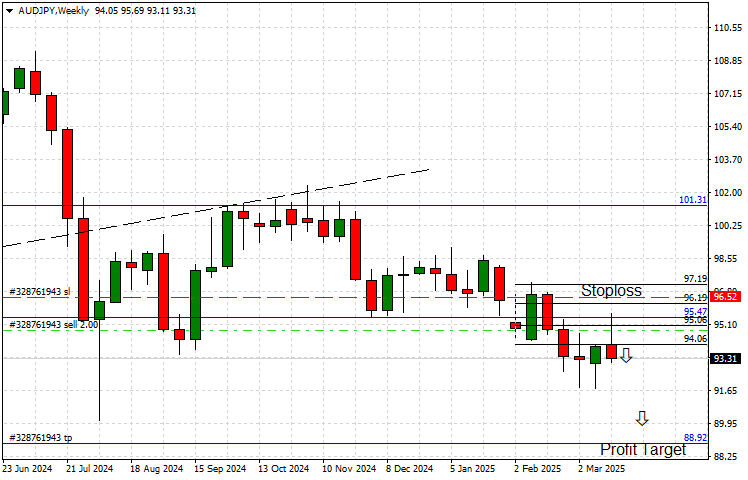
Task: Select the #328761943 sl order label
Action: point(40,292)
